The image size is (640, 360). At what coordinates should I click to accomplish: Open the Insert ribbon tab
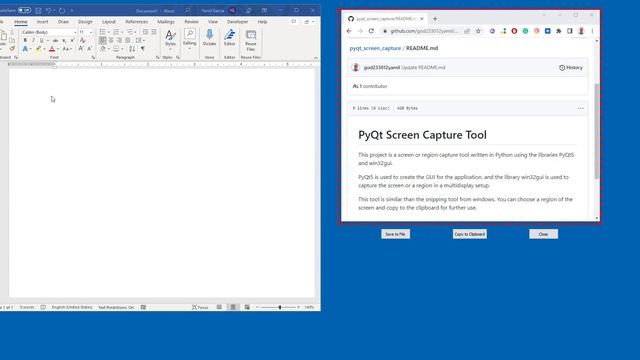(42, 22)
